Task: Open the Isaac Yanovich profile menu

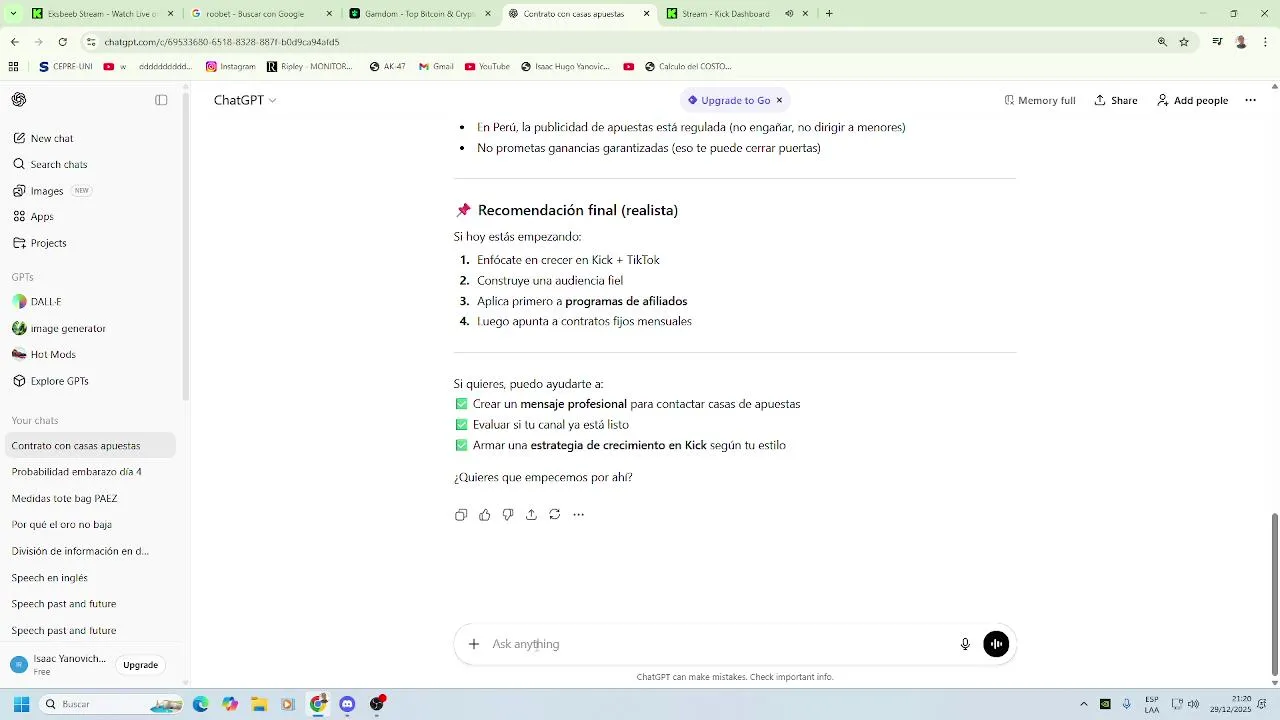Action: tap(58, 665)
